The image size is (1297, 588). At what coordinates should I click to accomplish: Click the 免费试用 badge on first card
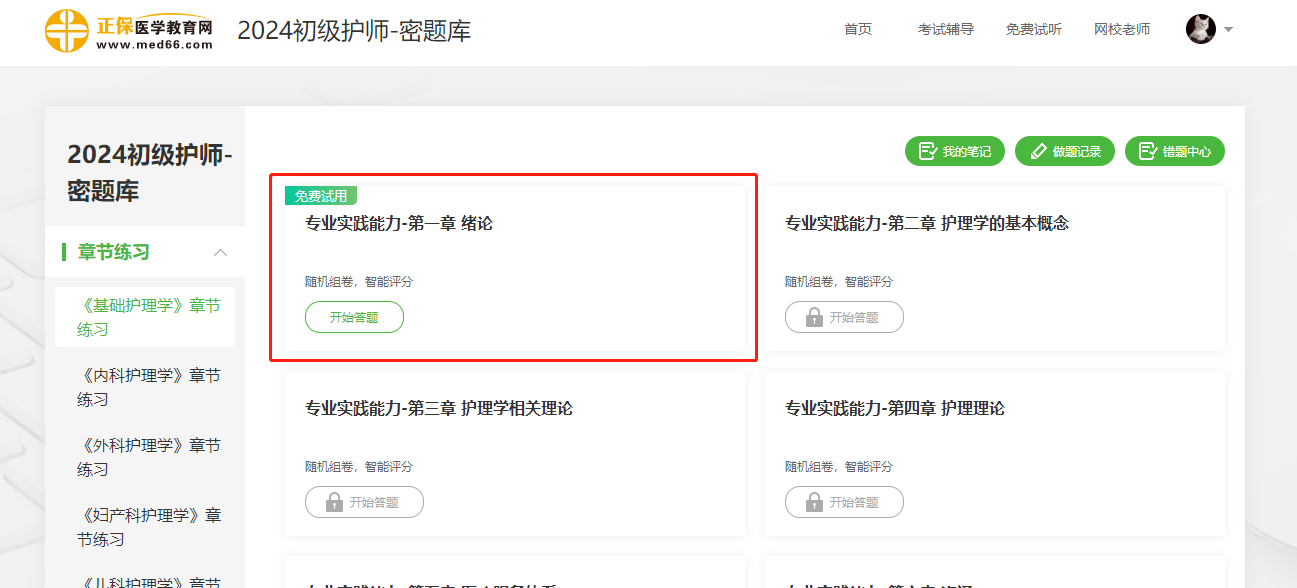coord(321,196)
